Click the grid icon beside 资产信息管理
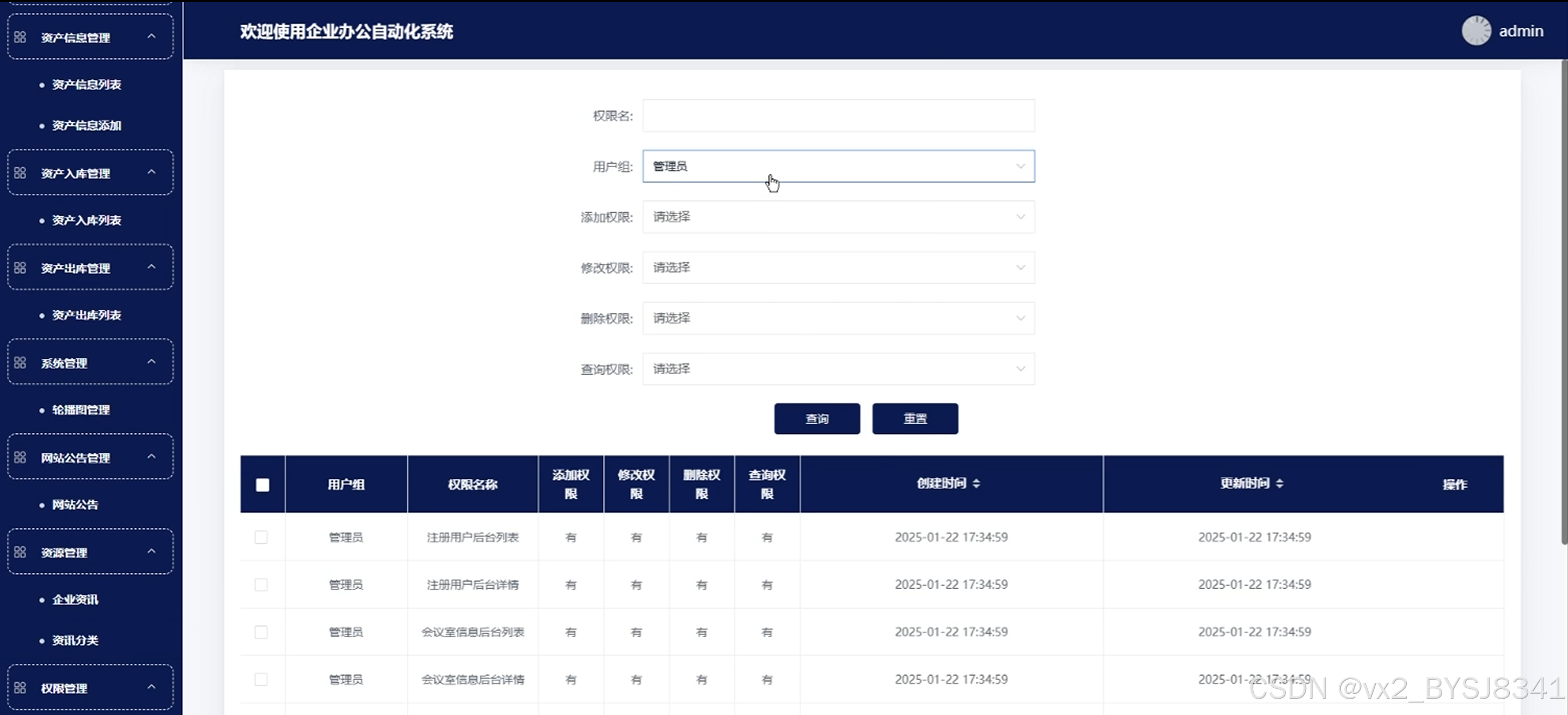The width and height of the screenshot is (1568, 715). pyautogui.click(x=20, y=37)
